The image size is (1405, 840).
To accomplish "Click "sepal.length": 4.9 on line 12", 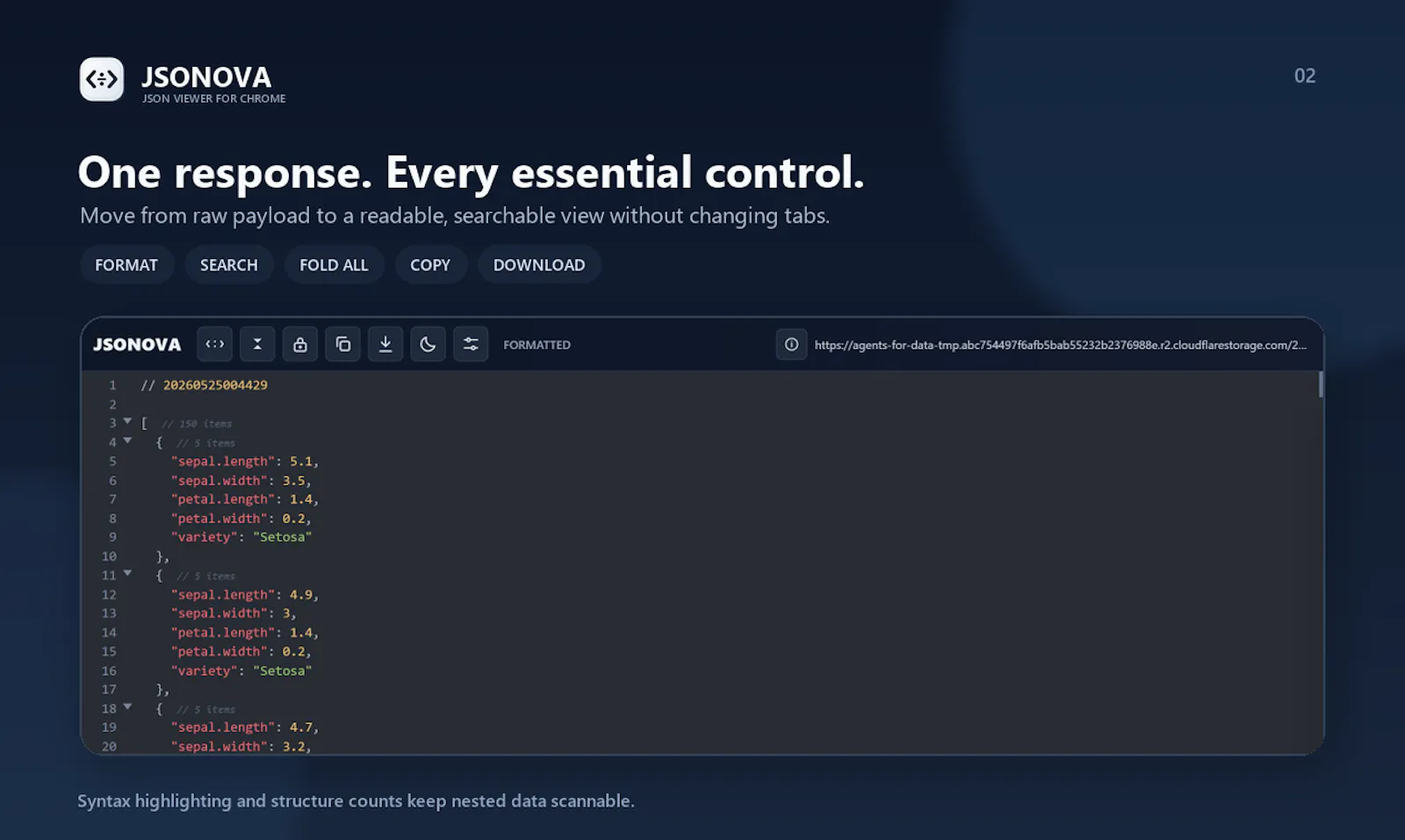I will click(244, 595).
